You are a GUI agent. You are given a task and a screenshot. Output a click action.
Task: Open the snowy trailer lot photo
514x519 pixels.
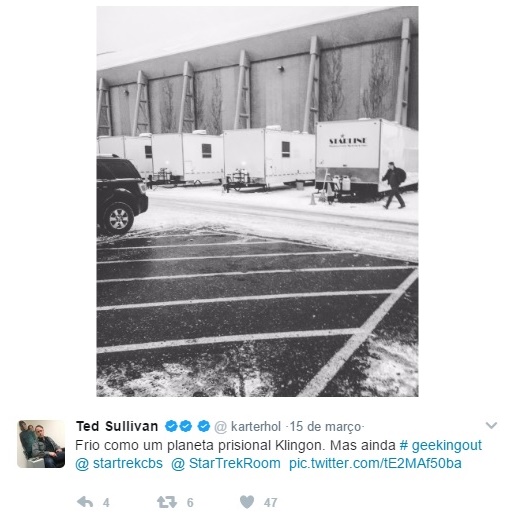[257, 201]
